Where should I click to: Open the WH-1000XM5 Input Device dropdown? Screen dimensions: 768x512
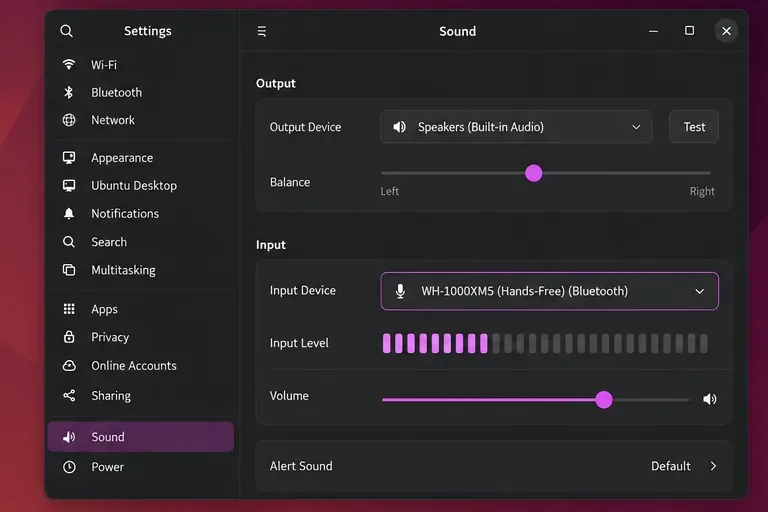[550, 291]
